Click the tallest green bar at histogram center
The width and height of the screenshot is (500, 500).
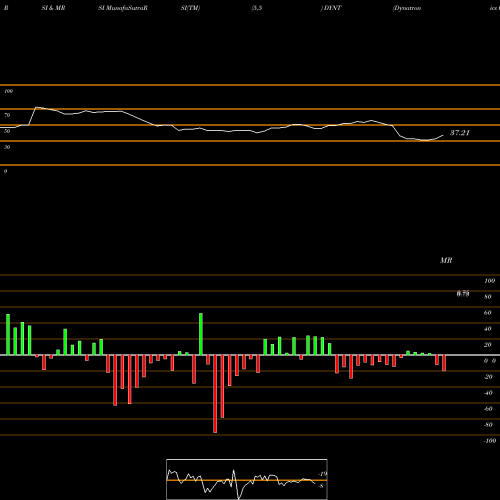pos(201,334)
